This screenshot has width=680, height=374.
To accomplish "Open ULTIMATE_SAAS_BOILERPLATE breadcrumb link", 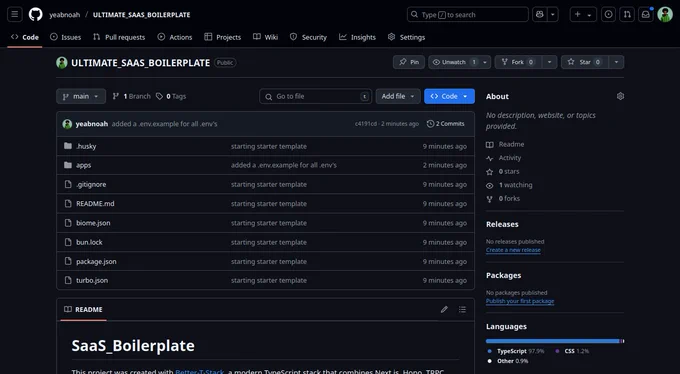I will click(141, 15).
